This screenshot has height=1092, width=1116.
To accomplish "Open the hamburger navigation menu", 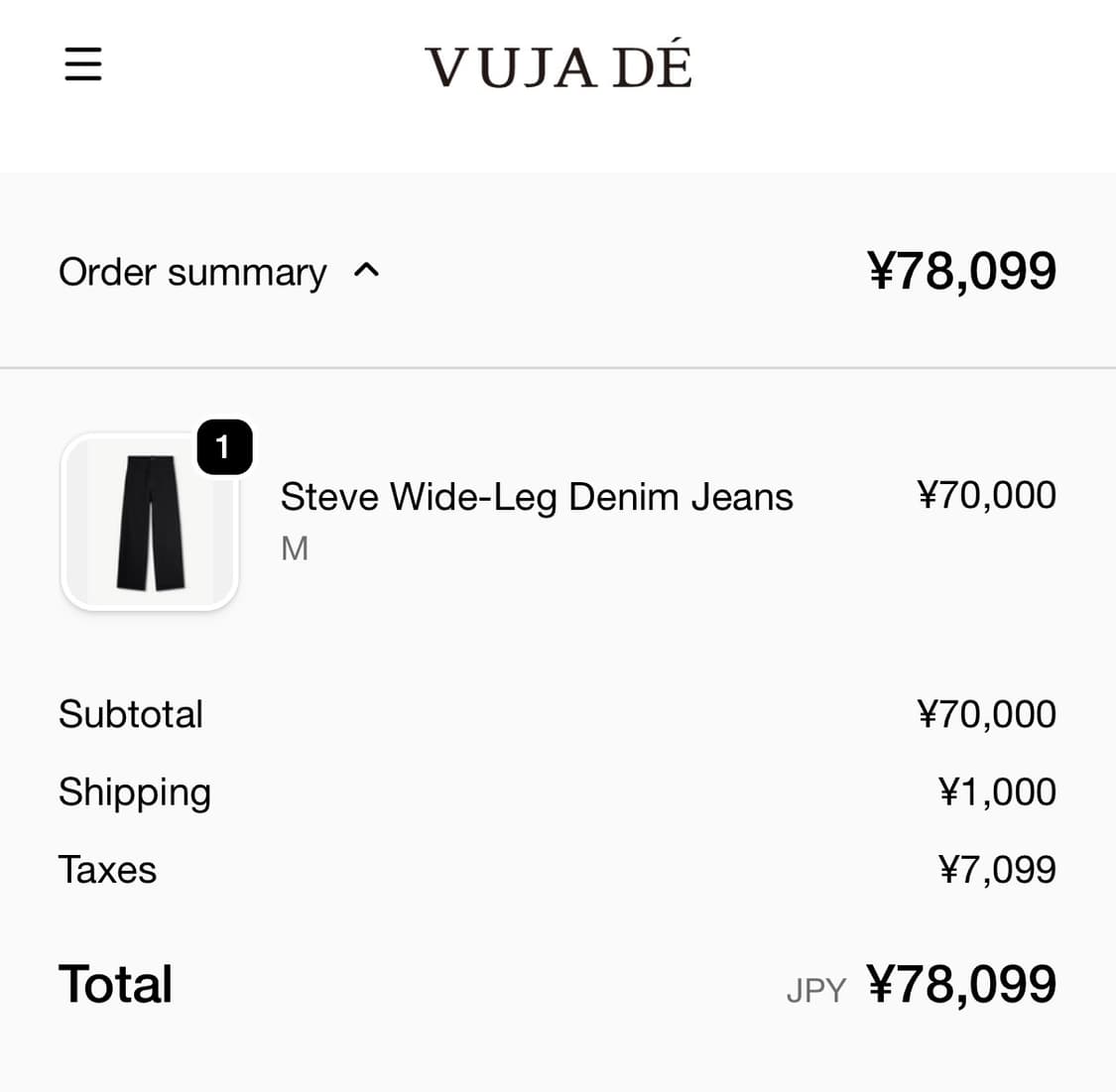I will coord(82,64).
